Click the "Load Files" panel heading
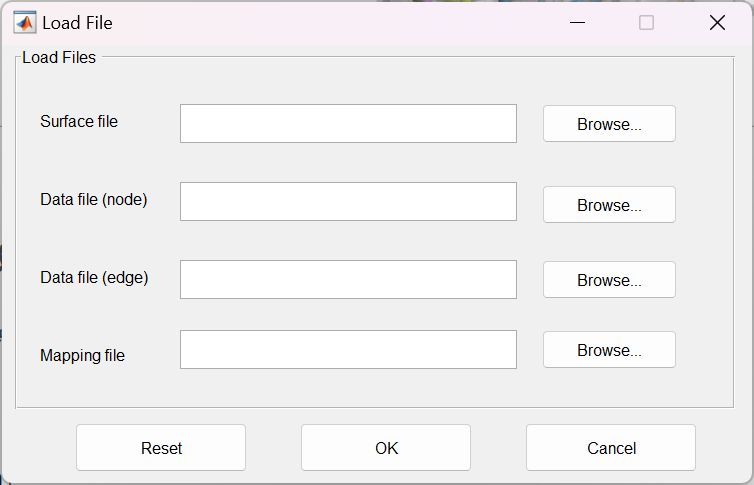 [x=59, y=58]
